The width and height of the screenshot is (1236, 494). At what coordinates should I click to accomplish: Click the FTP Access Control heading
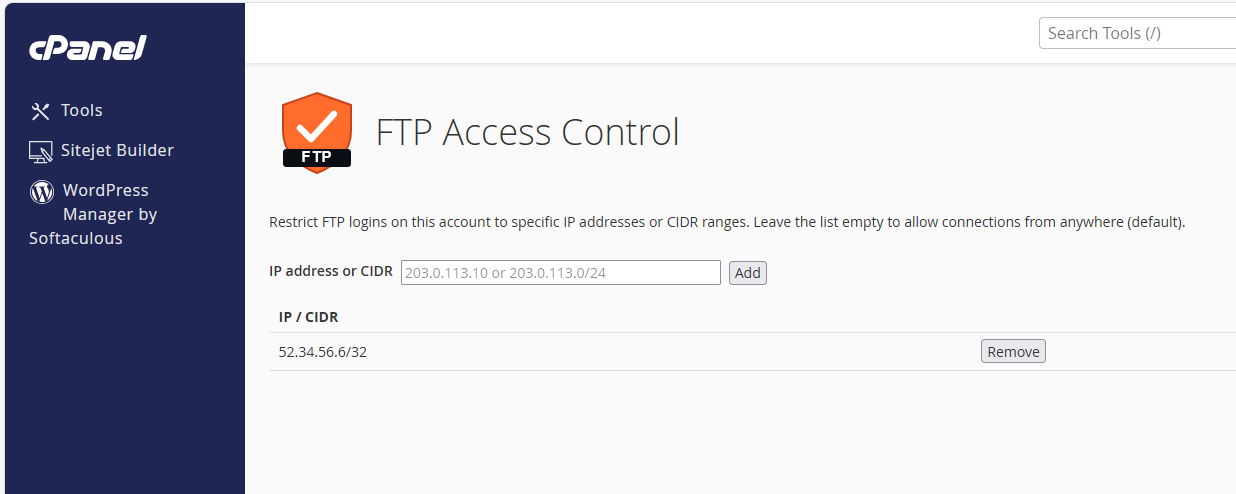pyautogui.click(x=528, y=132)
